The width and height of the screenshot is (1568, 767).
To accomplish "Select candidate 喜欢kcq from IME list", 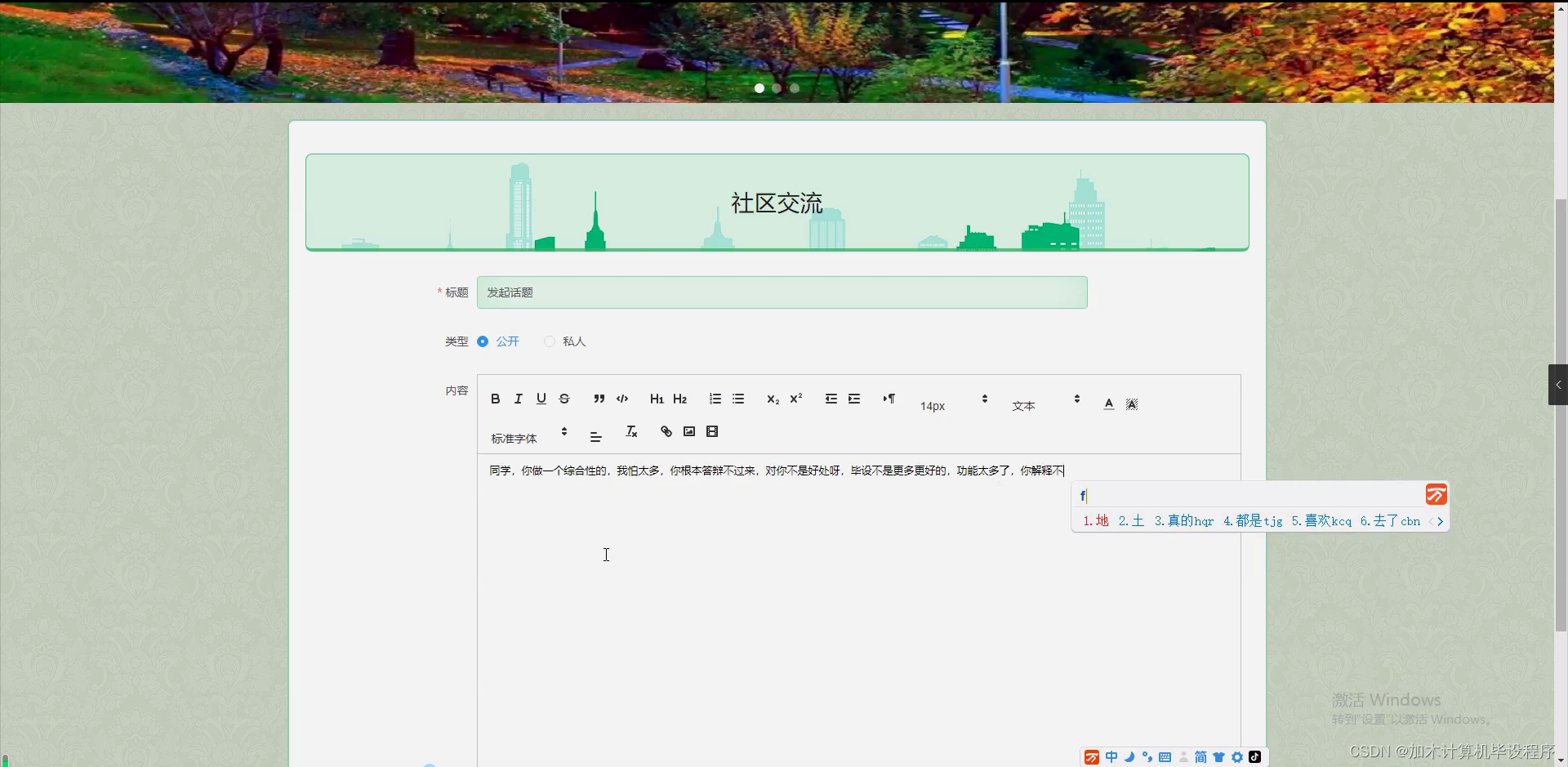I will [1324, 521].
